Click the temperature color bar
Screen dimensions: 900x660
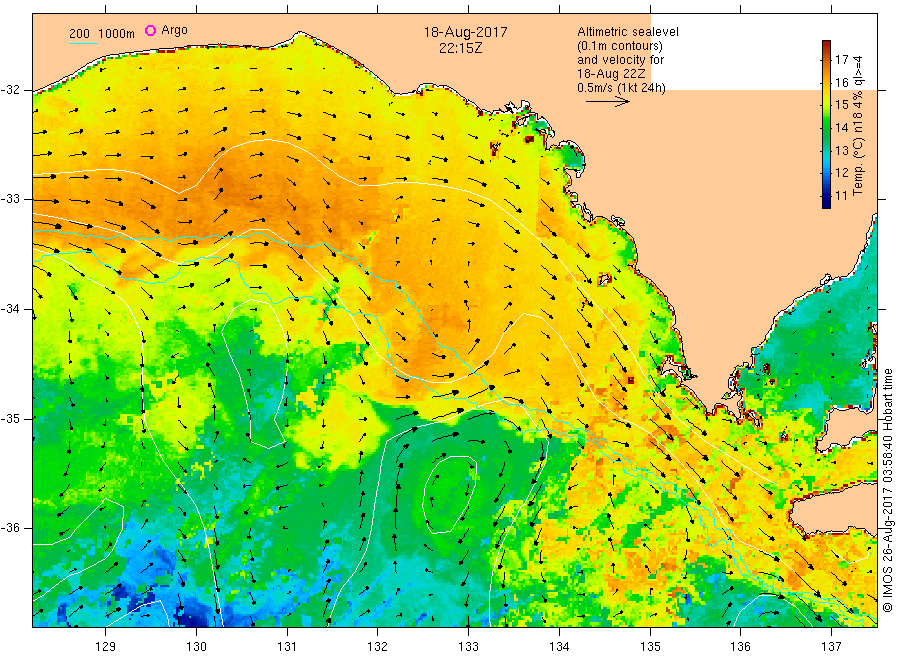pyautogui.click(x=827, y=124)
